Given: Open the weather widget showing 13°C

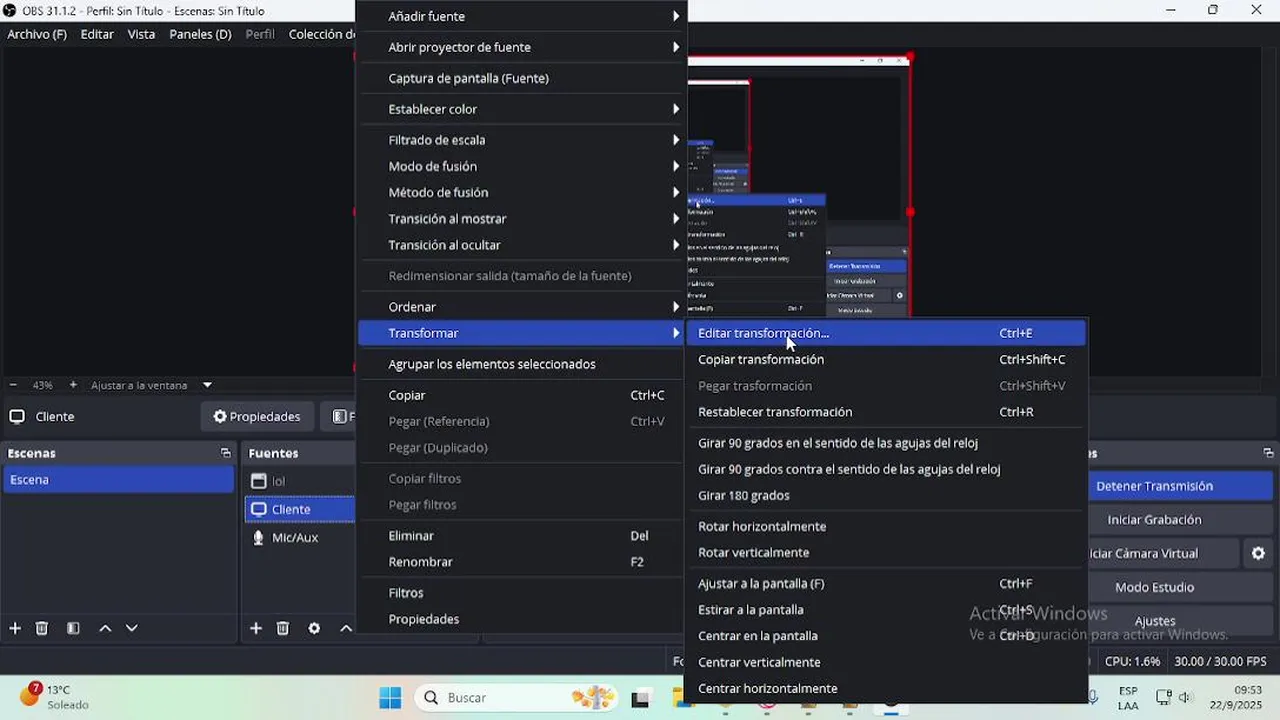Looking at the screenshot, I should pos(55,697).
